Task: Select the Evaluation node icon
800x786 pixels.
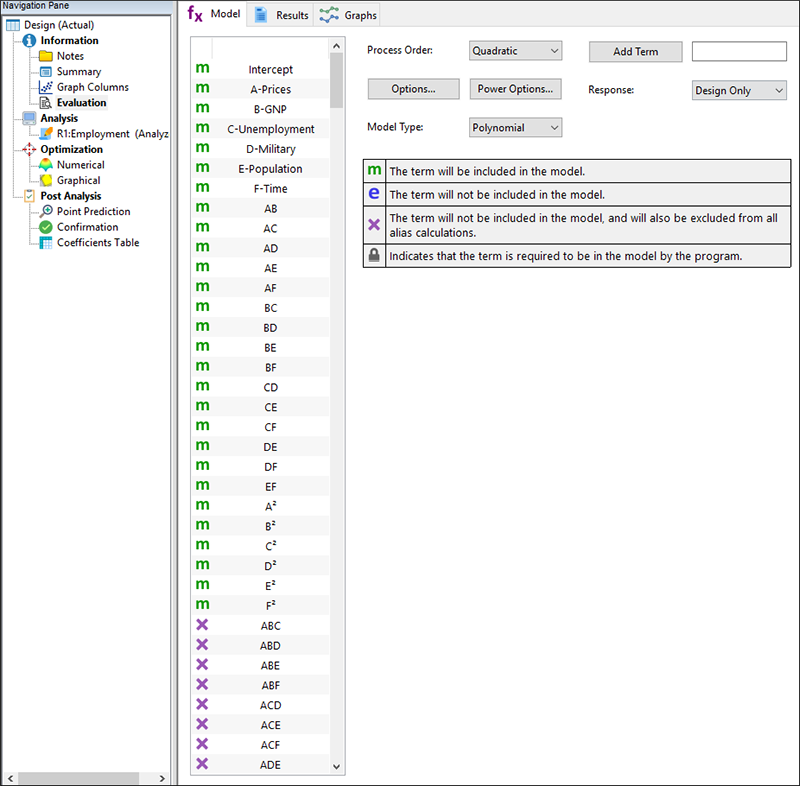Action: (x=46, y=103)
